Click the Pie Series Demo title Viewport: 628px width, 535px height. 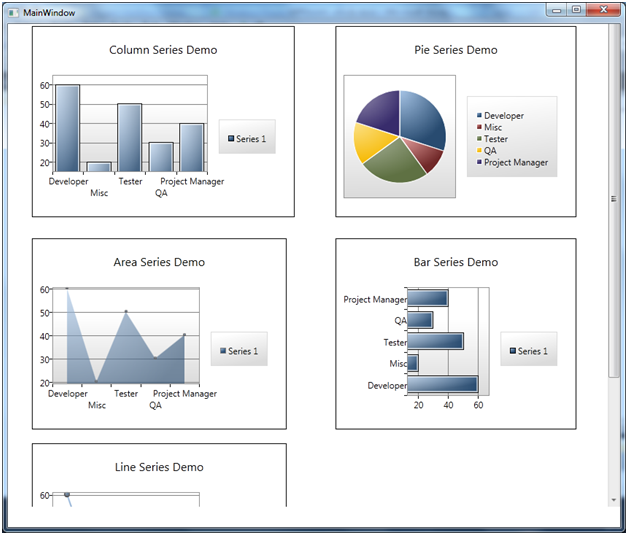[456, 50]
